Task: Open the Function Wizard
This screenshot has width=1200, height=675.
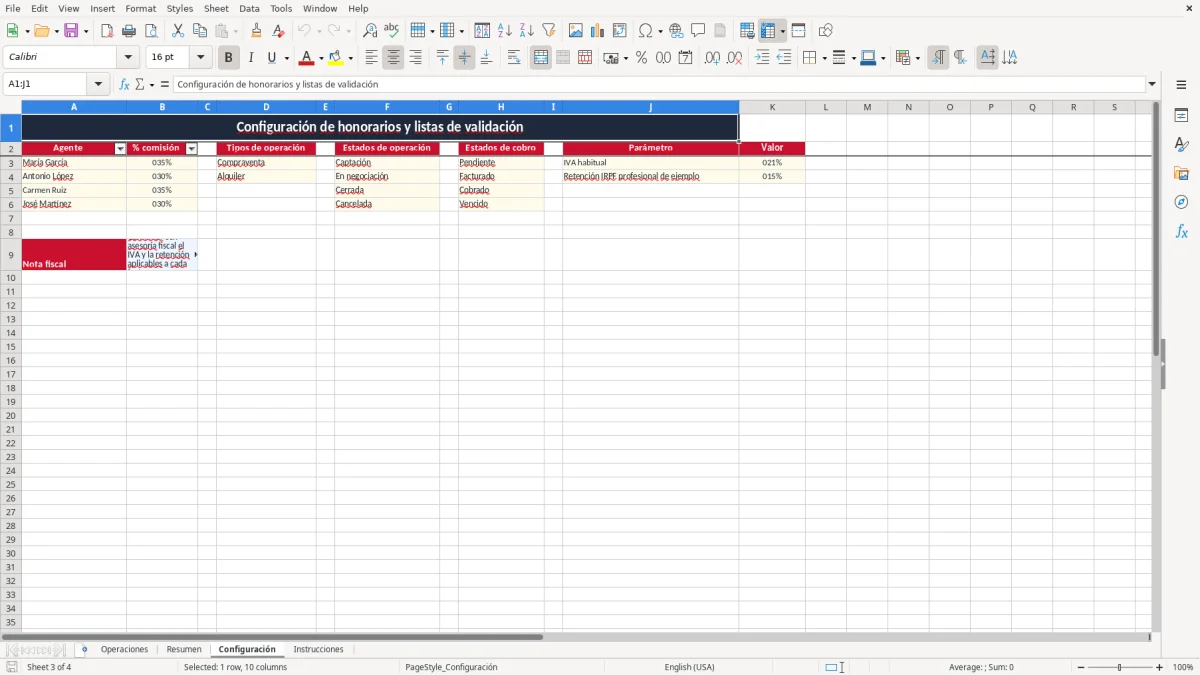Action: (124, 84)
